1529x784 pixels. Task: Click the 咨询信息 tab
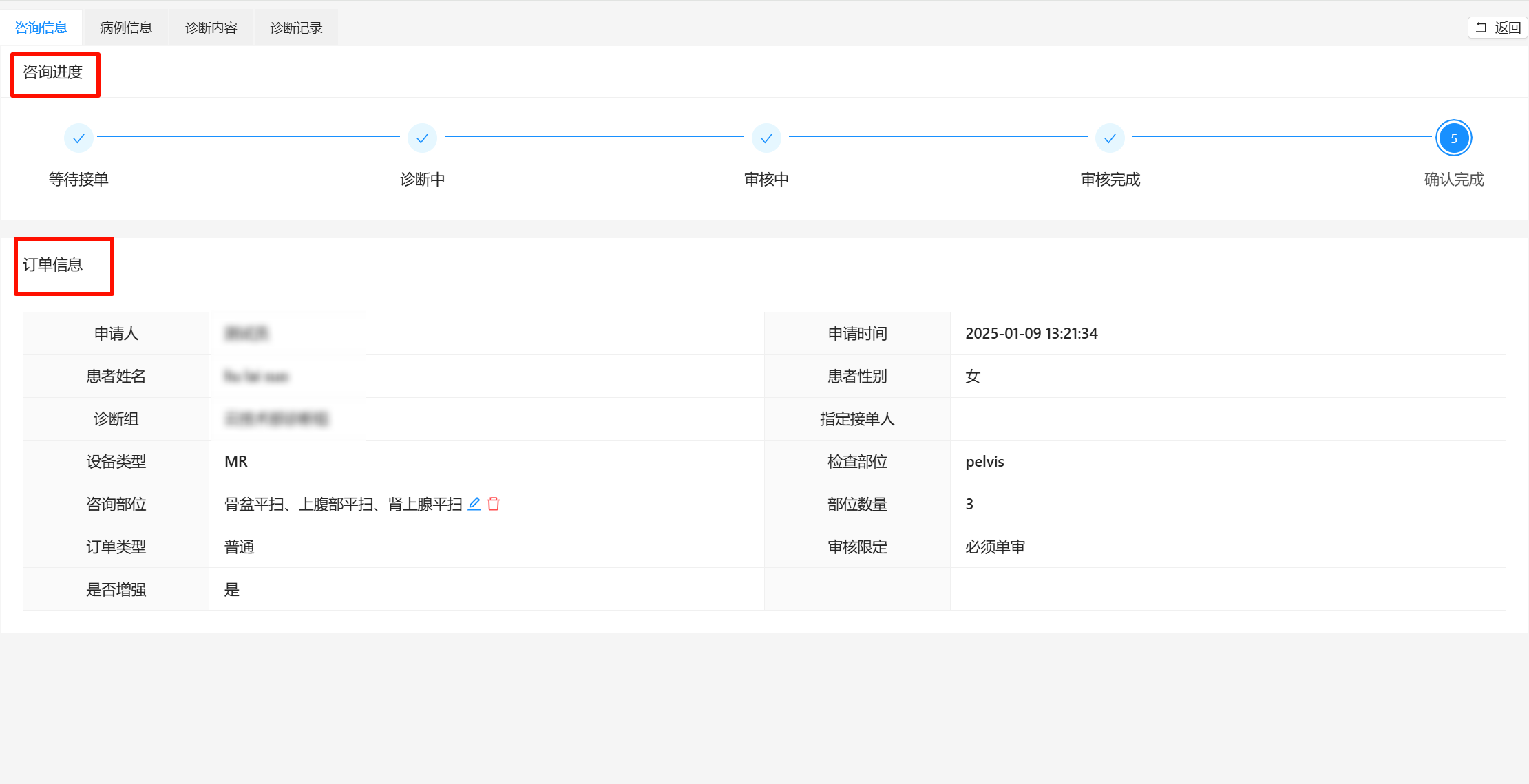(x=41, y=28)
